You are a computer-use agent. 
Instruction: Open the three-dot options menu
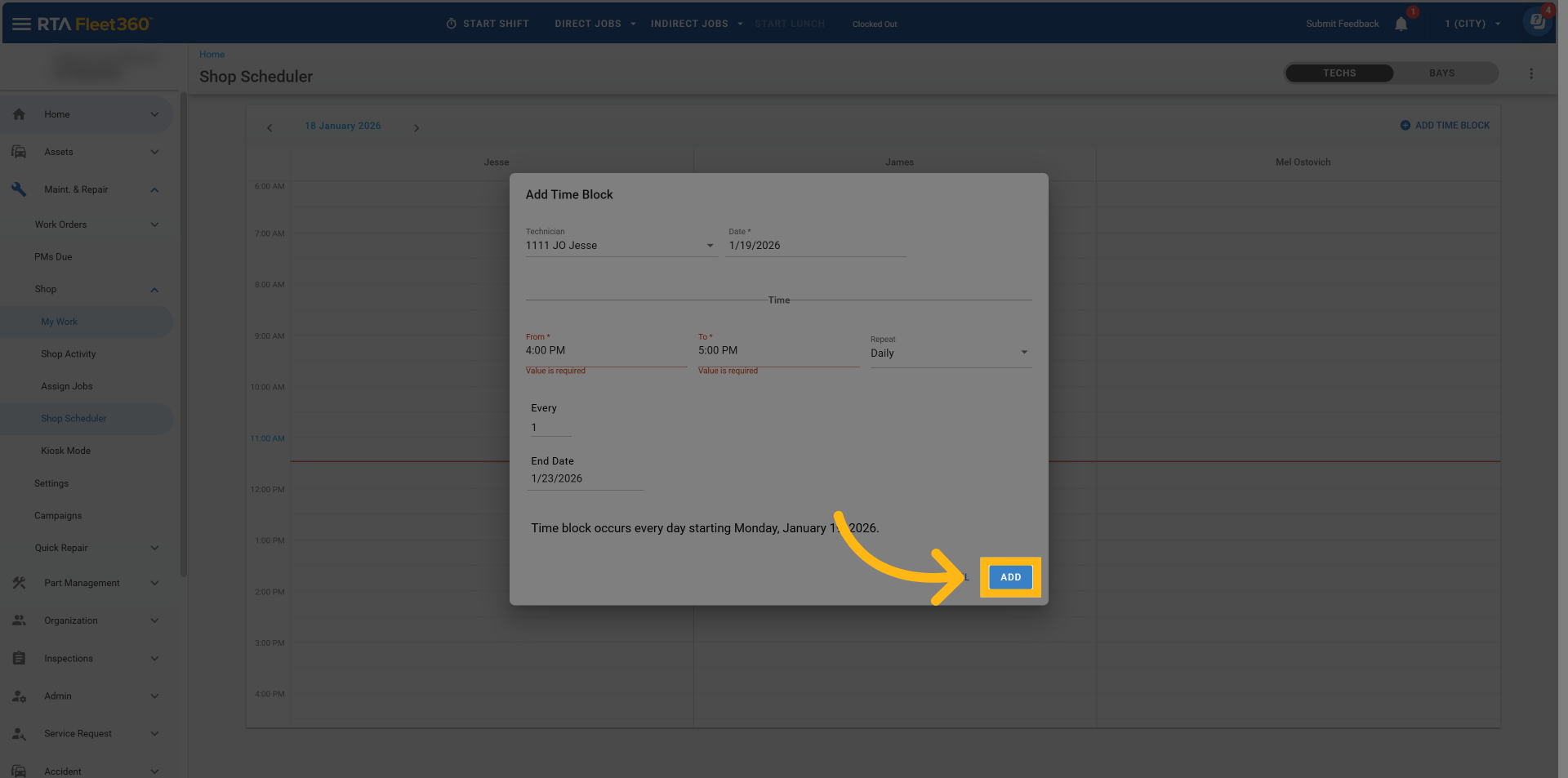[1530, 73]
